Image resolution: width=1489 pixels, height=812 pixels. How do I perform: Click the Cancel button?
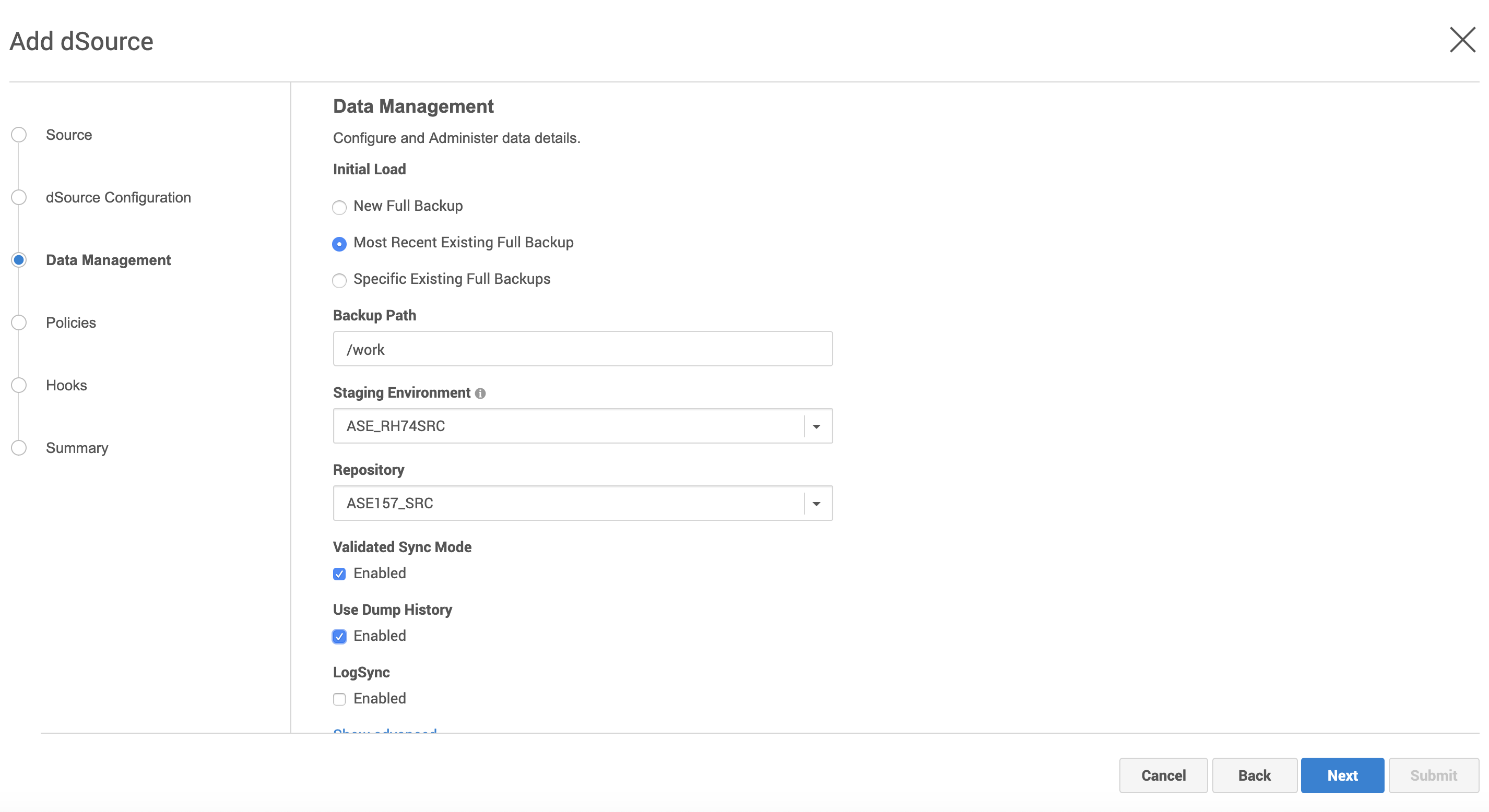1162,775
